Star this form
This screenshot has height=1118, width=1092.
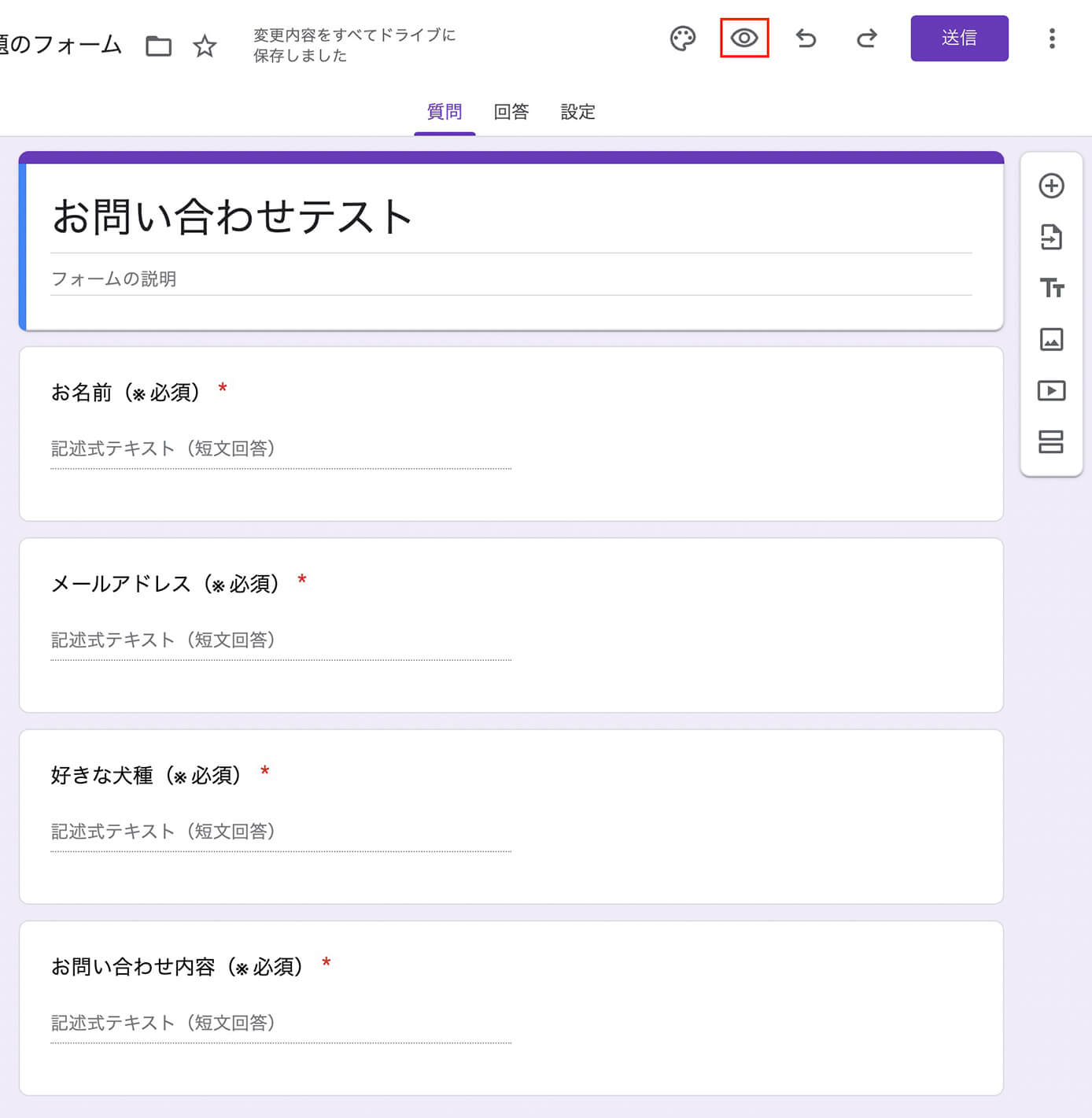(205, 46)
